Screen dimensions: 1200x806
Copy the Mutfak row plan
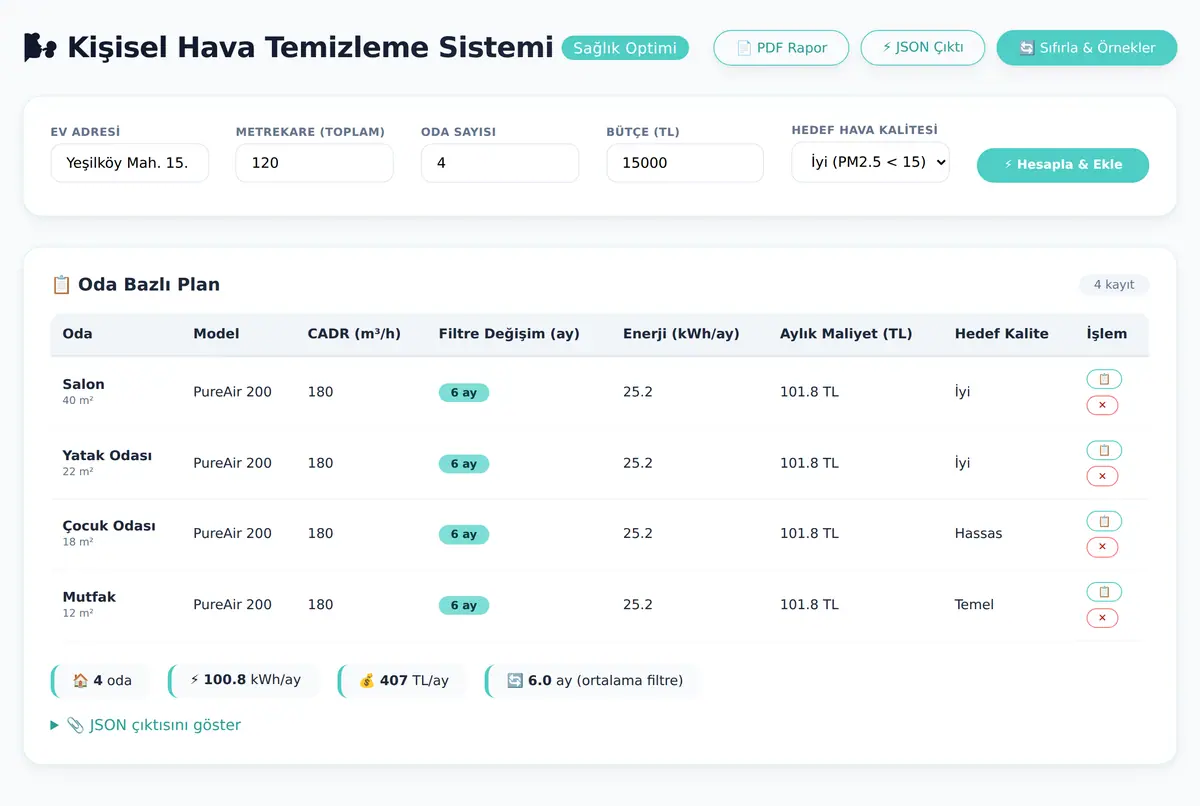[x=1104, y=592]
